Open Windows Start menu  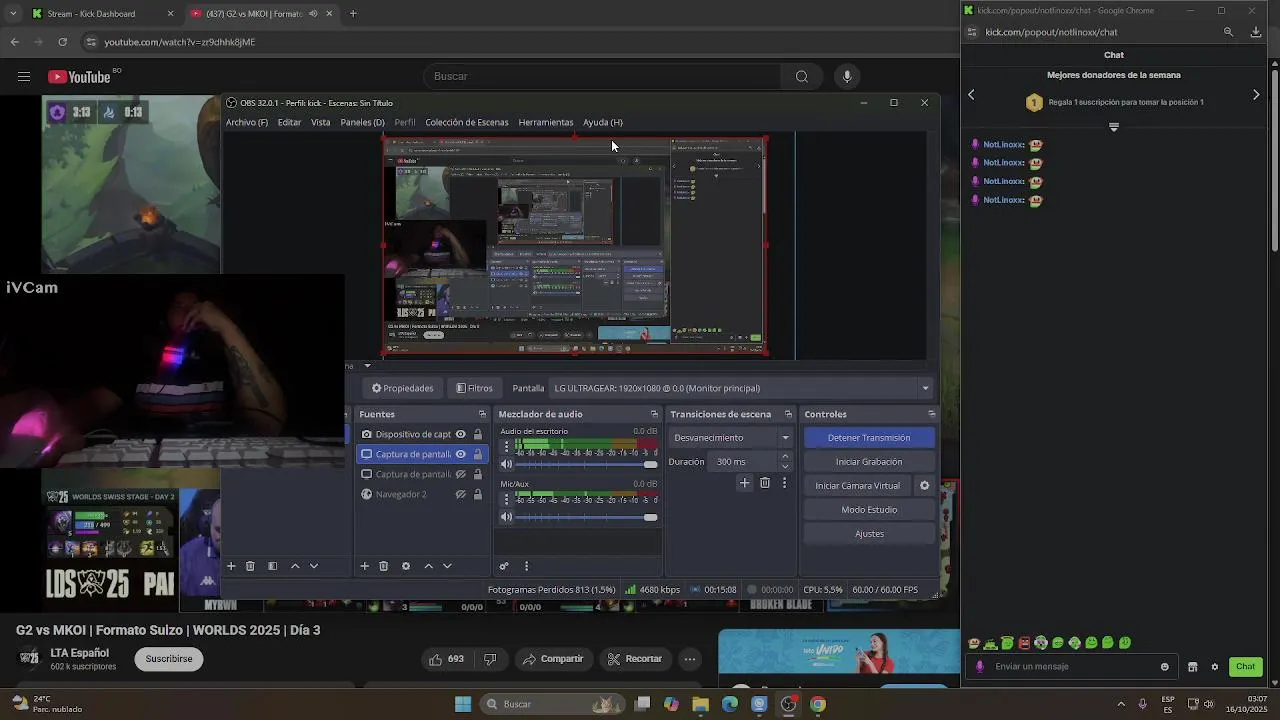pyautogui.click(x=463, y=704)
